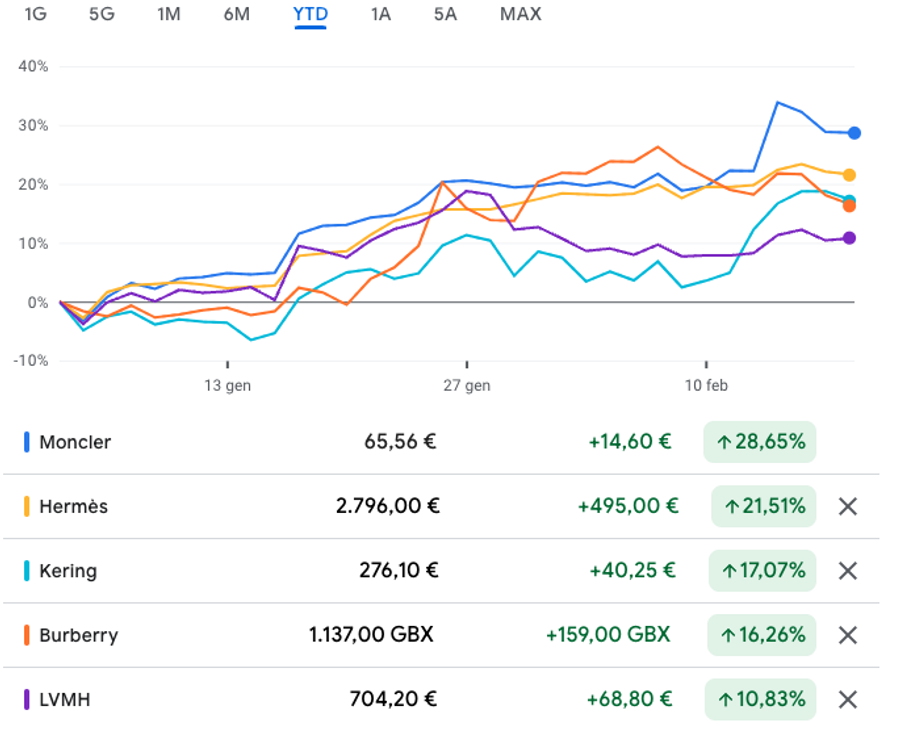This screenshot has height=729, width=900.
Task: Open the Kering stock name
Action: 68,571
